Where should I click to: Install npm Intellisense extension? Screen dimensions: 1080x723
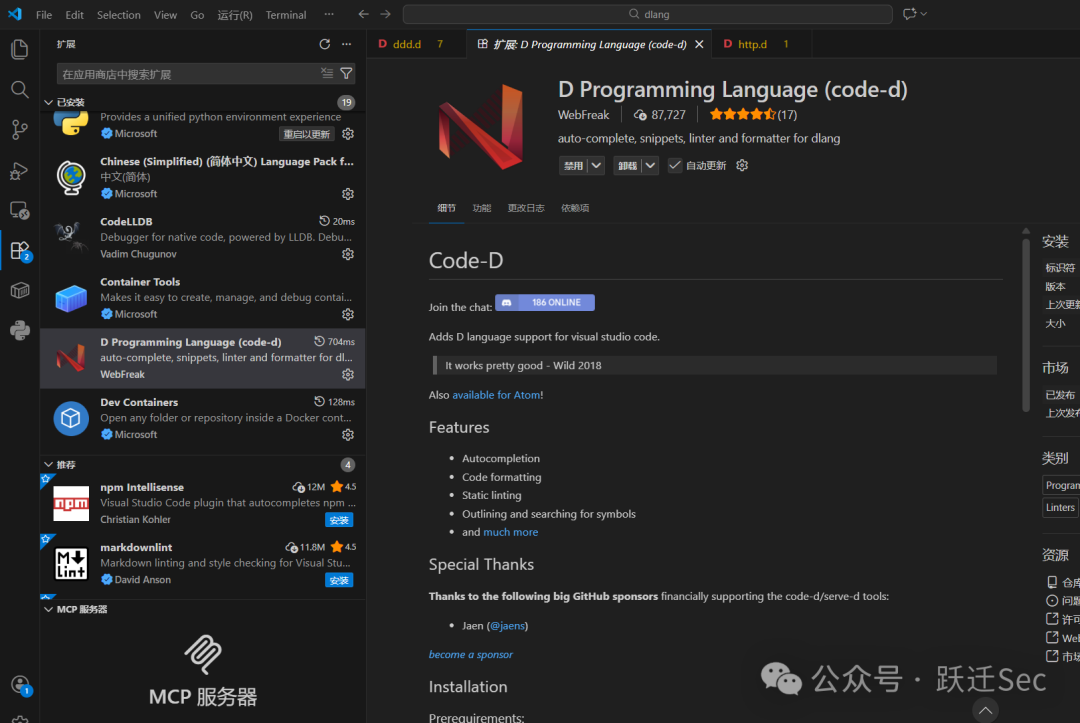339,521
